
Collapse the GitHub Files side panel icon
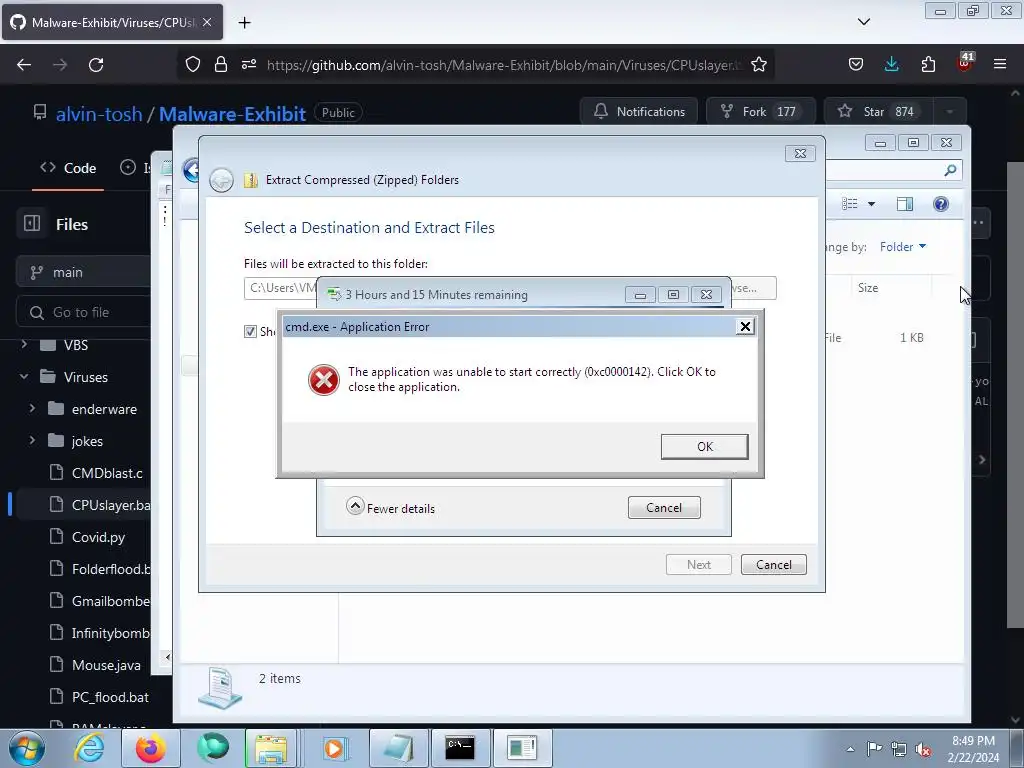32,223
